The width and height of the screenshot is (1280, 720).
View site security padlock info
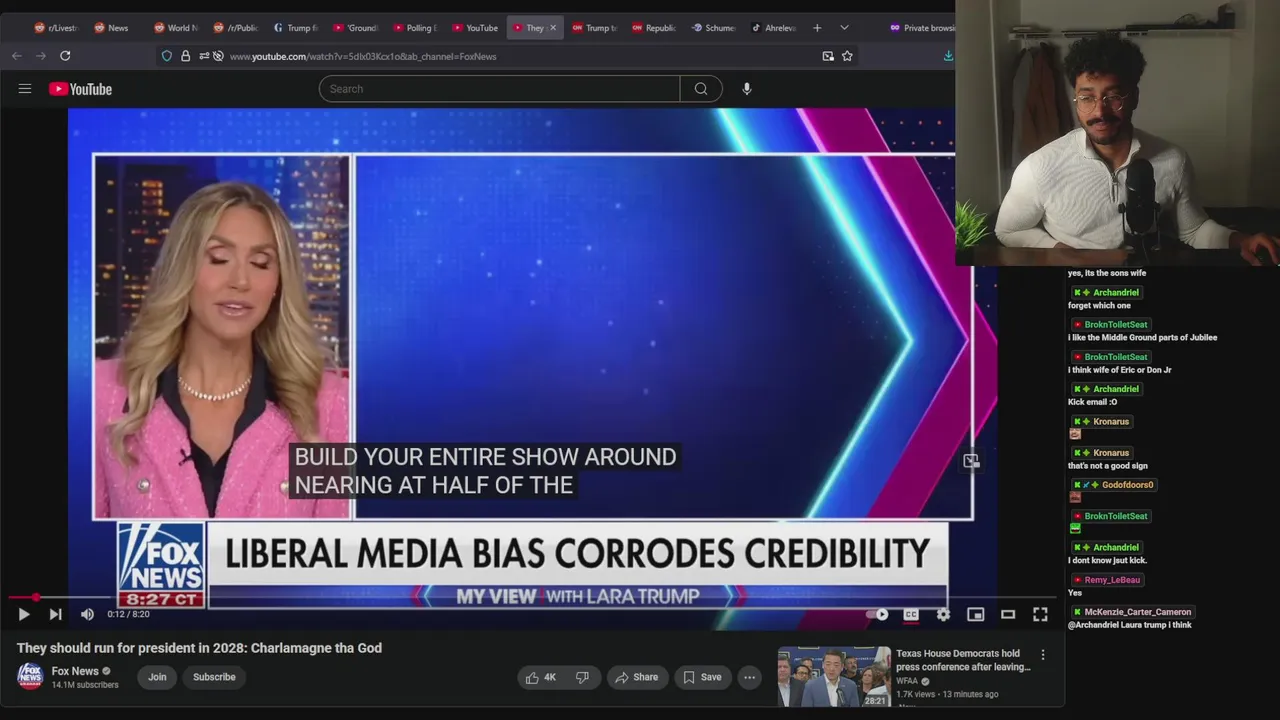[185, 56]
